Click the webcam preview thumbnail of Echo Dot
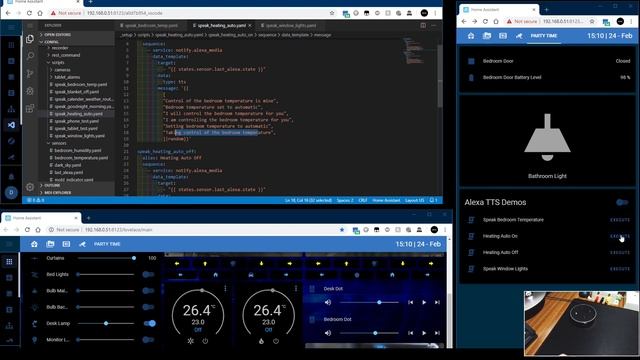 (582, 323)
